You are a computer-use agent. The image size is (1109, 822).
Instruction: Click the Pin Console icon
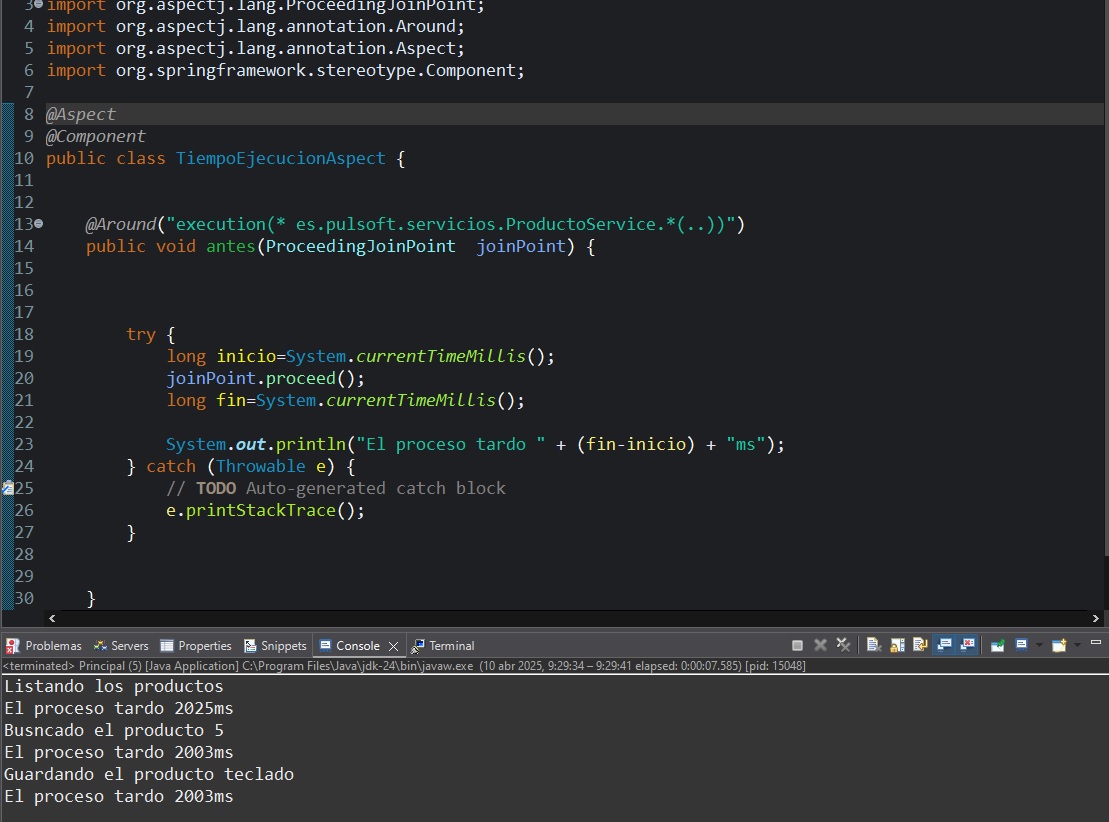[997, 646]
